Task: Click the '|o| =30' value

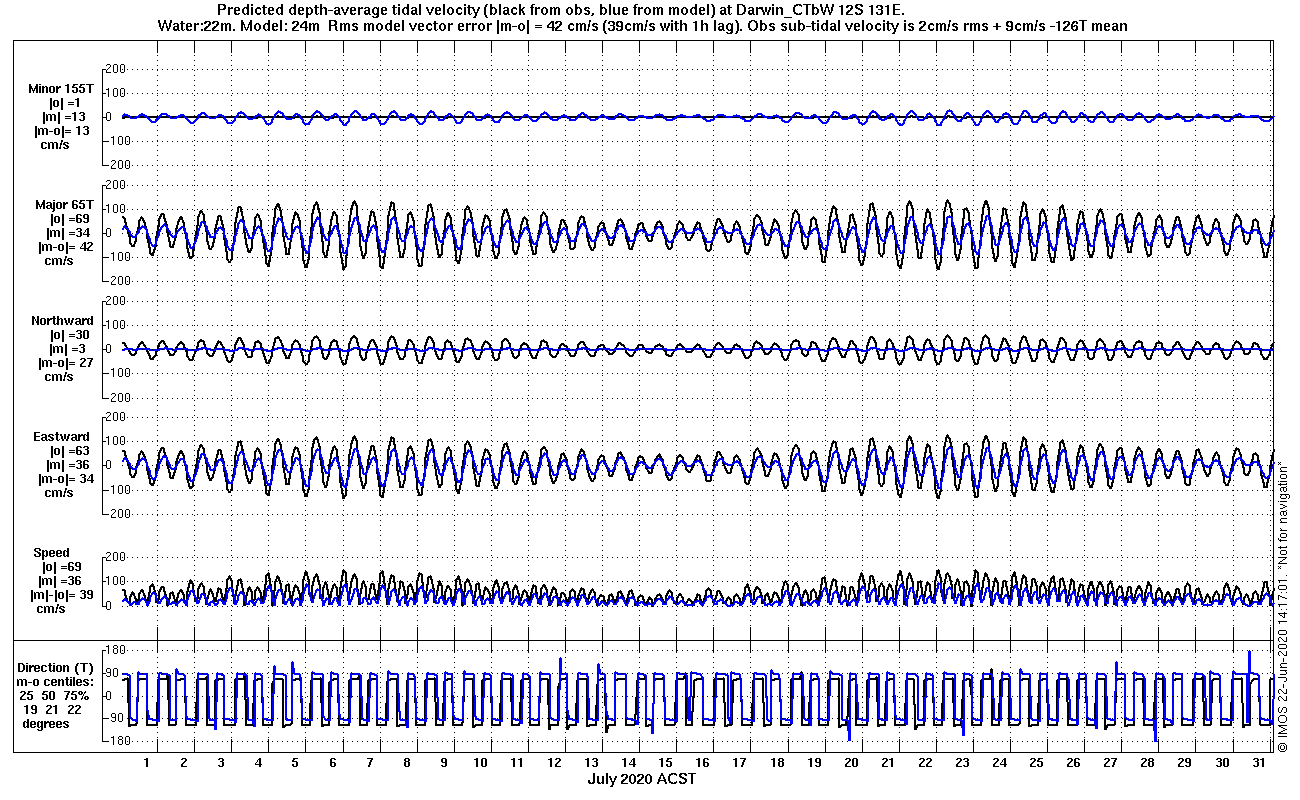Action: (x=69, y=335)
